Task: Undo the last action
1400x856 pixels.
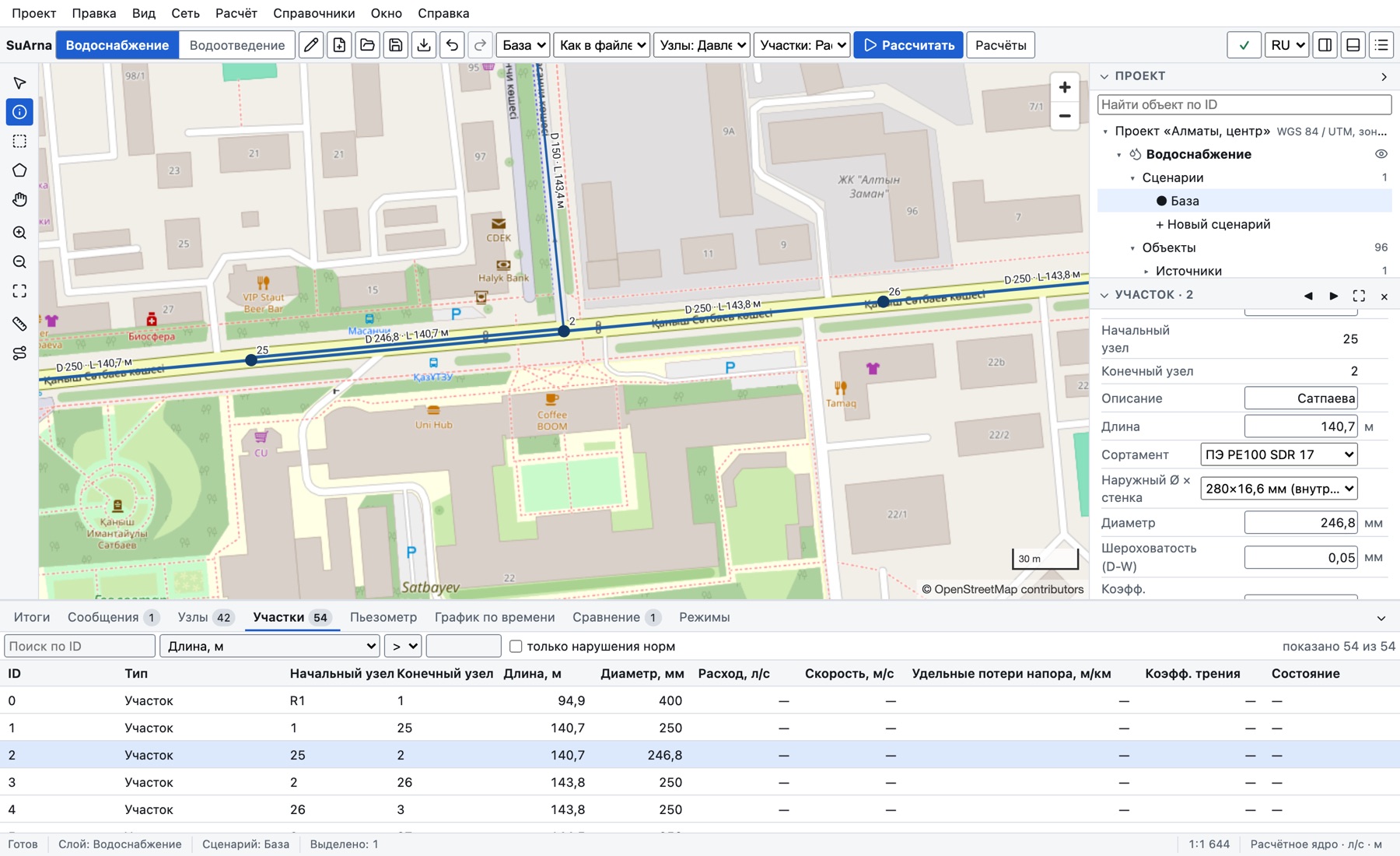Action: (452, 45)
